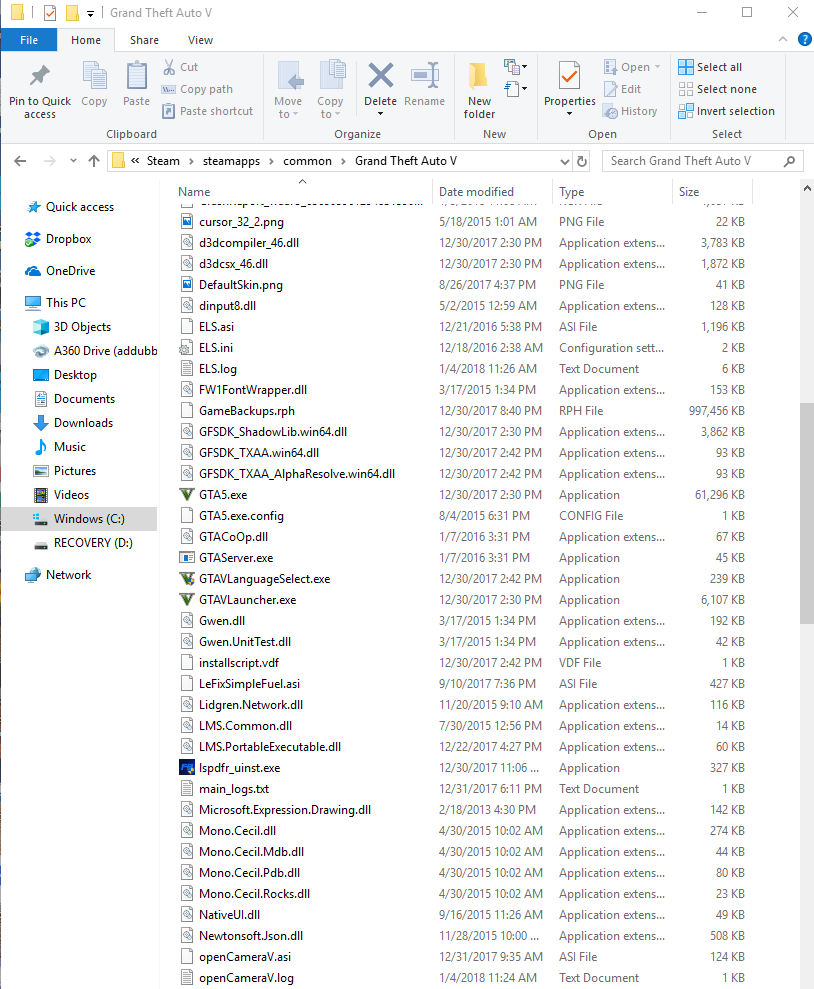
Task: Select the 3D Objects folder
Action: (x=72, y=327)
